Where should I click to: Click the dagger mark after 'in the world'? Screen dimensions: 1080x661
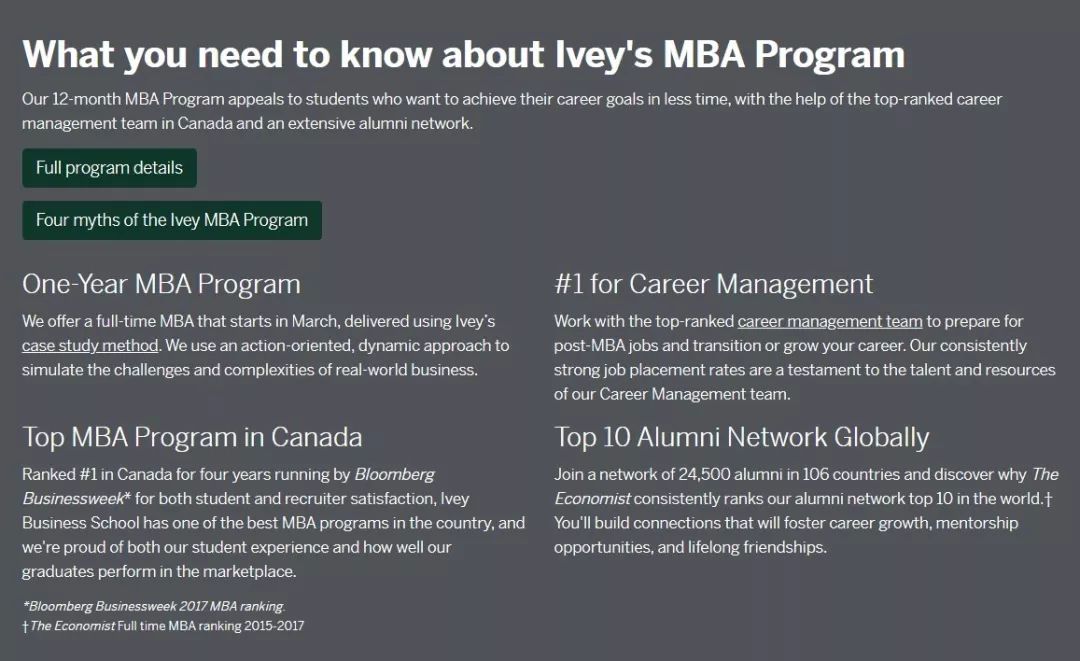coord(1048,499)
